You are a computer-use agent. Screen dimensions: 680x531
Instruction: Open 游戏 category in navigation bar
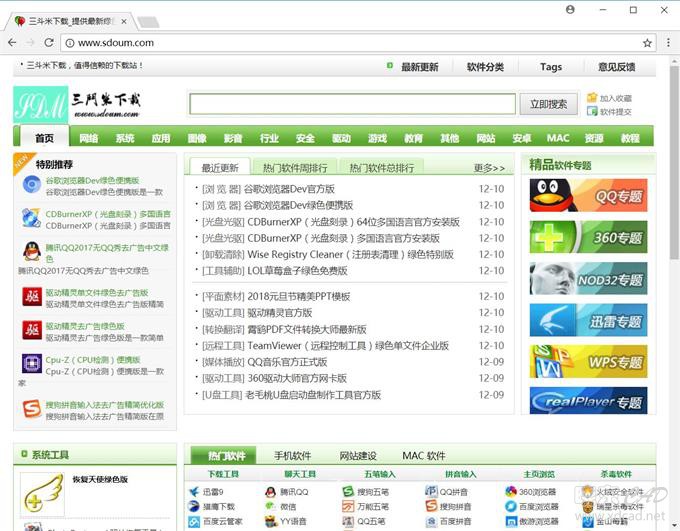pyautogui.click(x=377, y=138)
